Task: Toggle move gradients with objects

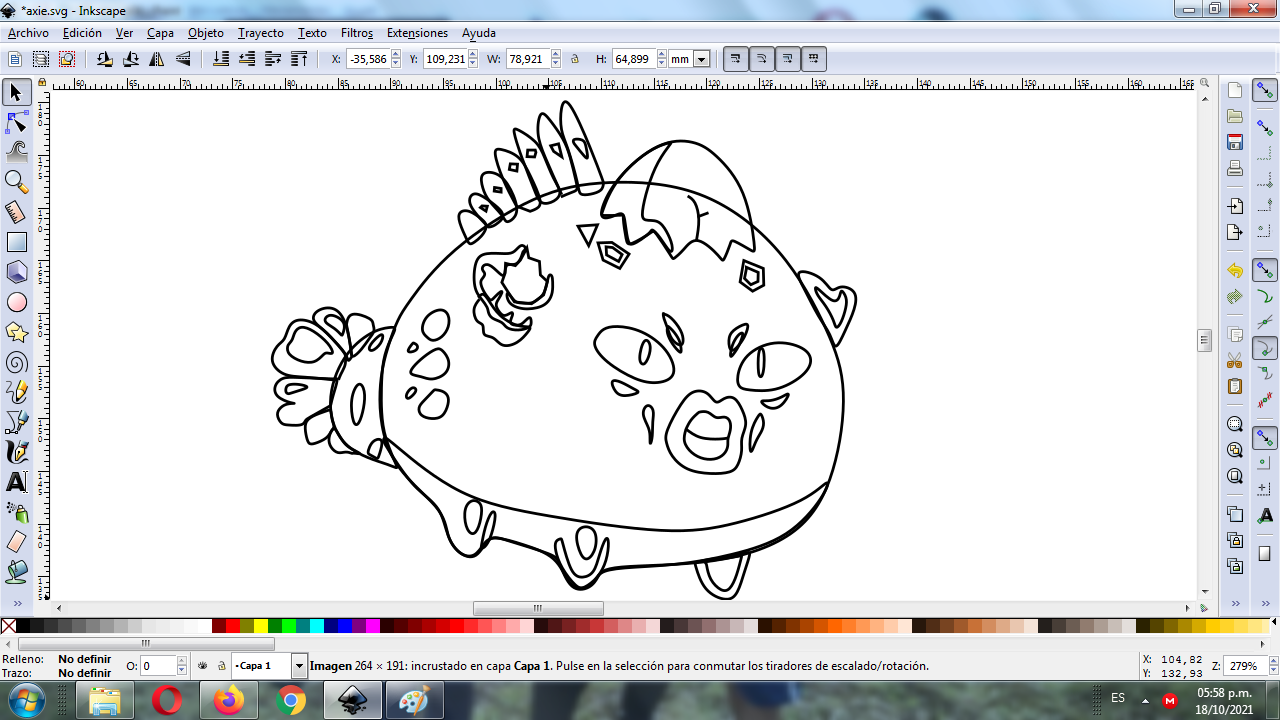Action: coord(788,59)
